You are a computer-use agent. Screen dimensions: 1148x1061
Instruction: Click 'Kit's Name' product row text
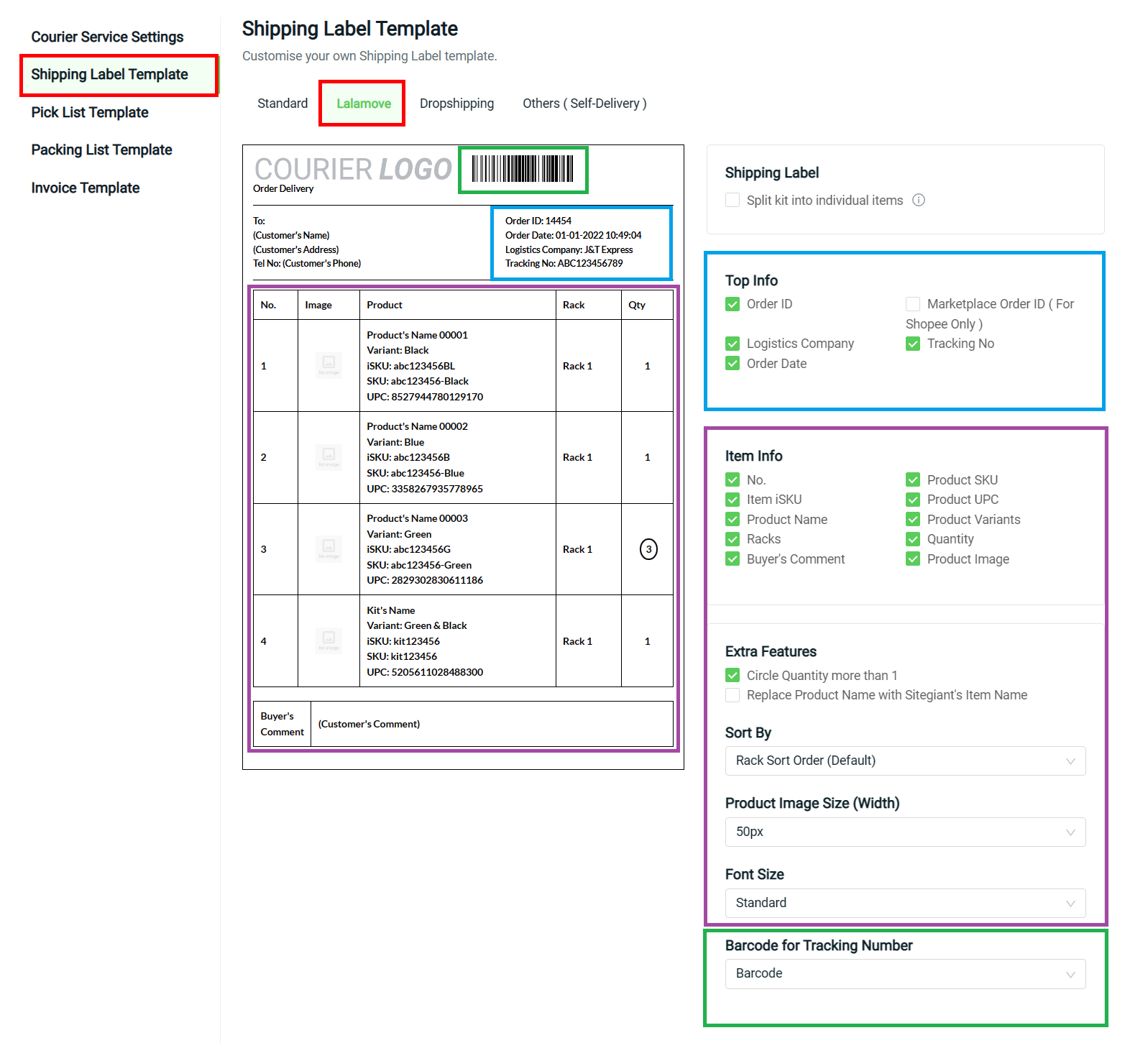point(390,610)
